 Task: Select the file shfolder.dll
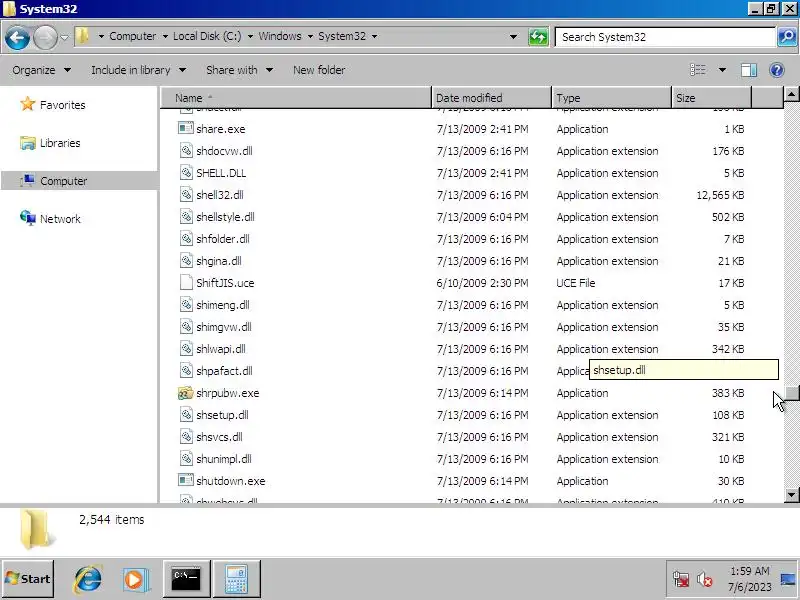coord(222,239)
